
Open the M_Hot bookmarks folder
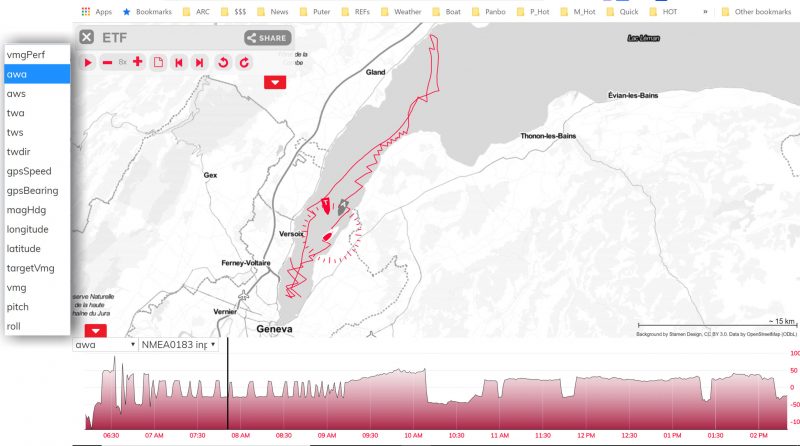tap(578, 11)
